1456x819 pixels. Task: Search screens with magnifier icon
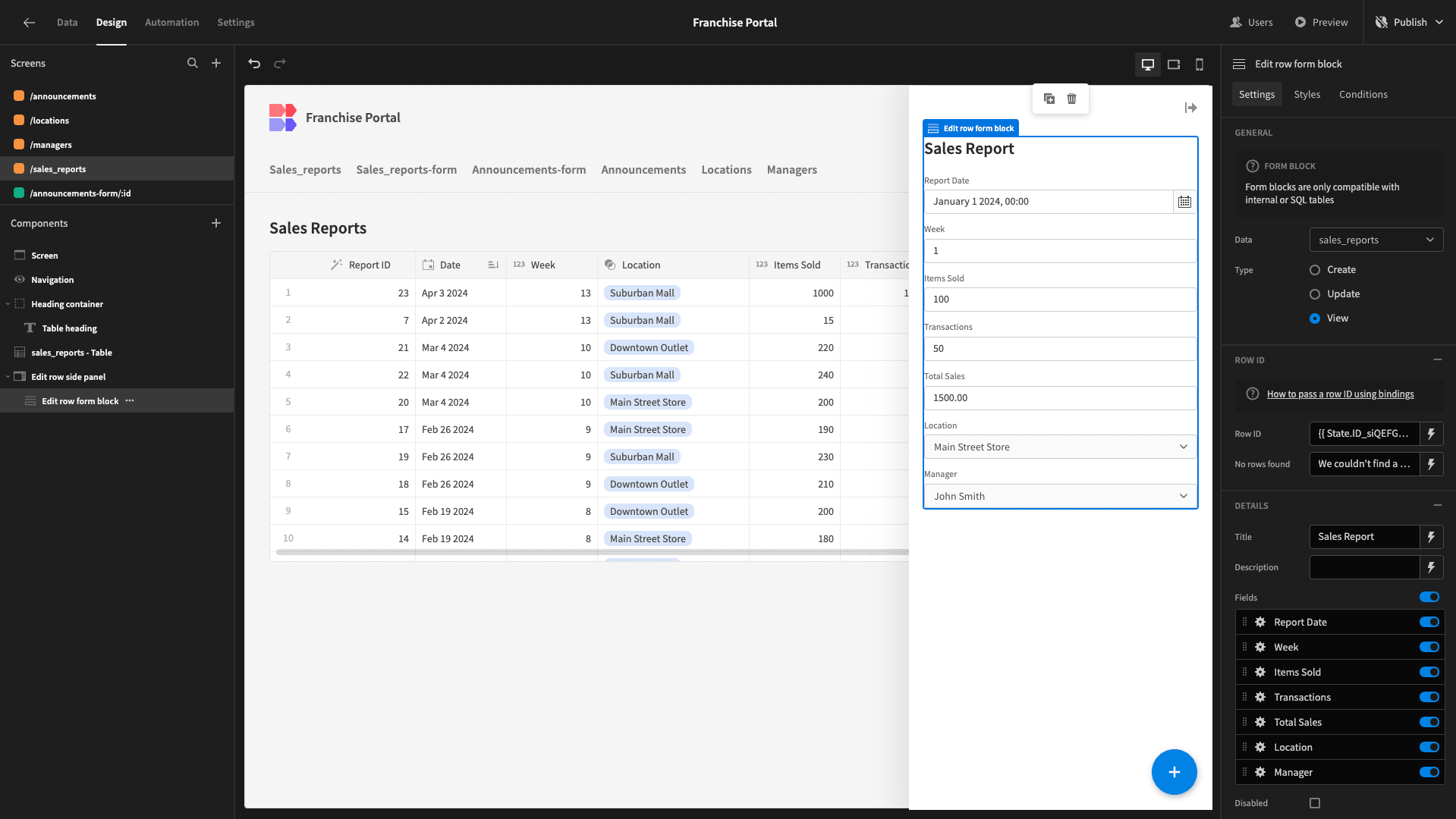(193, 64)
